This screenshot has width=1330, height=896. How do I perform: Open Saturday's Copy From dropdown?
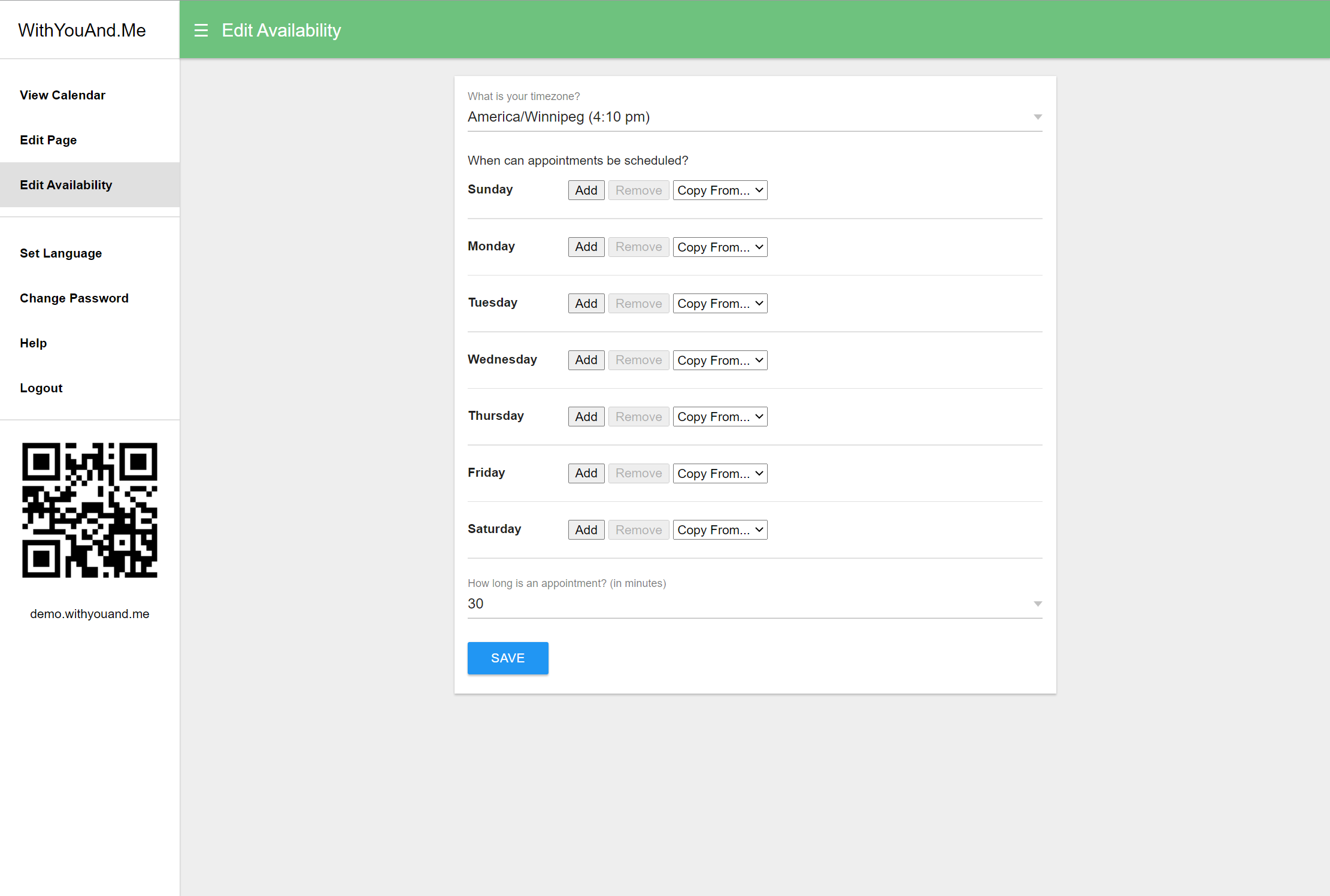[720, 530]
